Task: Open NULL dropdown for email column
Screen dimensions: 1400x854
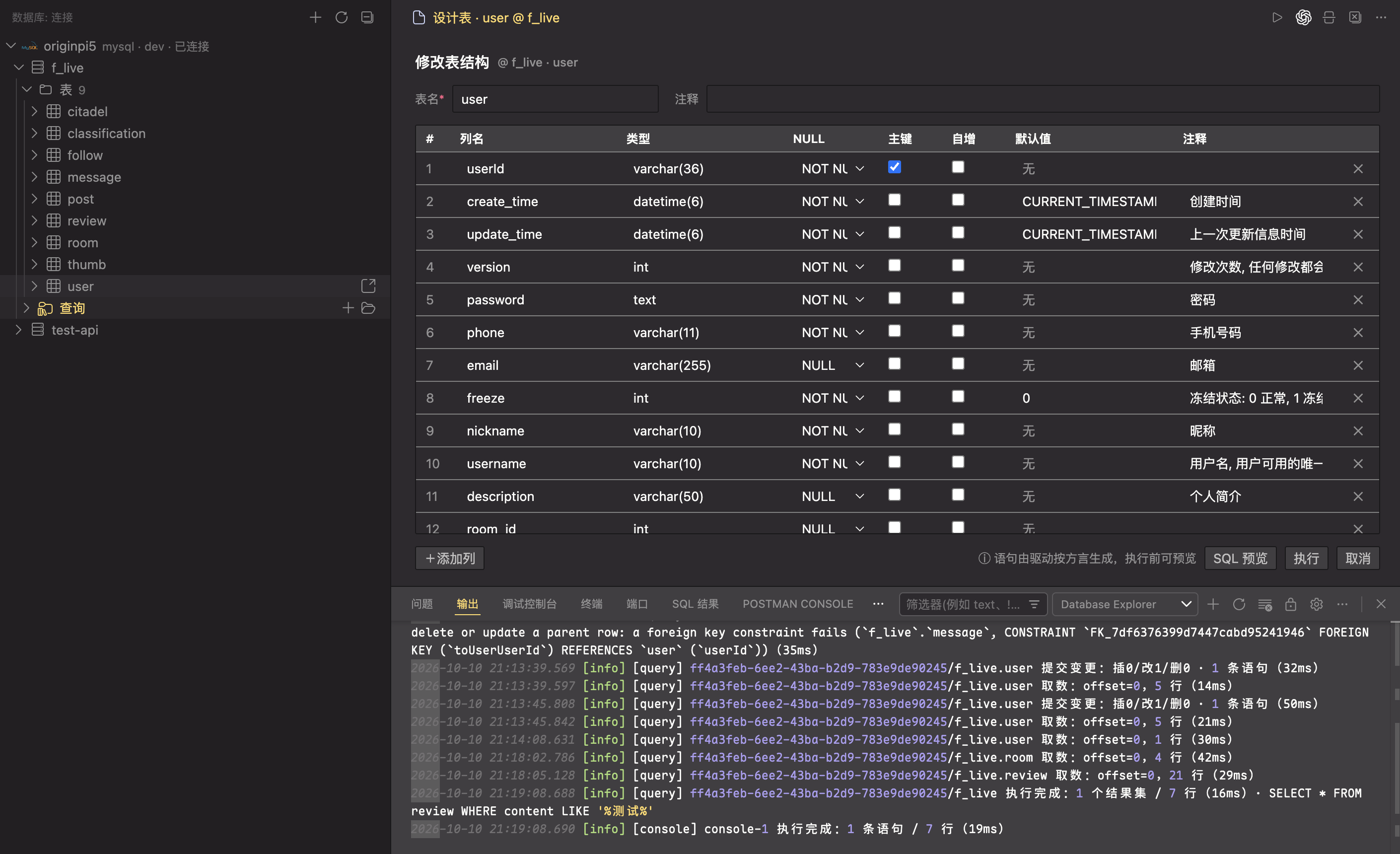Action: pyautogui.click(x=833, y=365)
